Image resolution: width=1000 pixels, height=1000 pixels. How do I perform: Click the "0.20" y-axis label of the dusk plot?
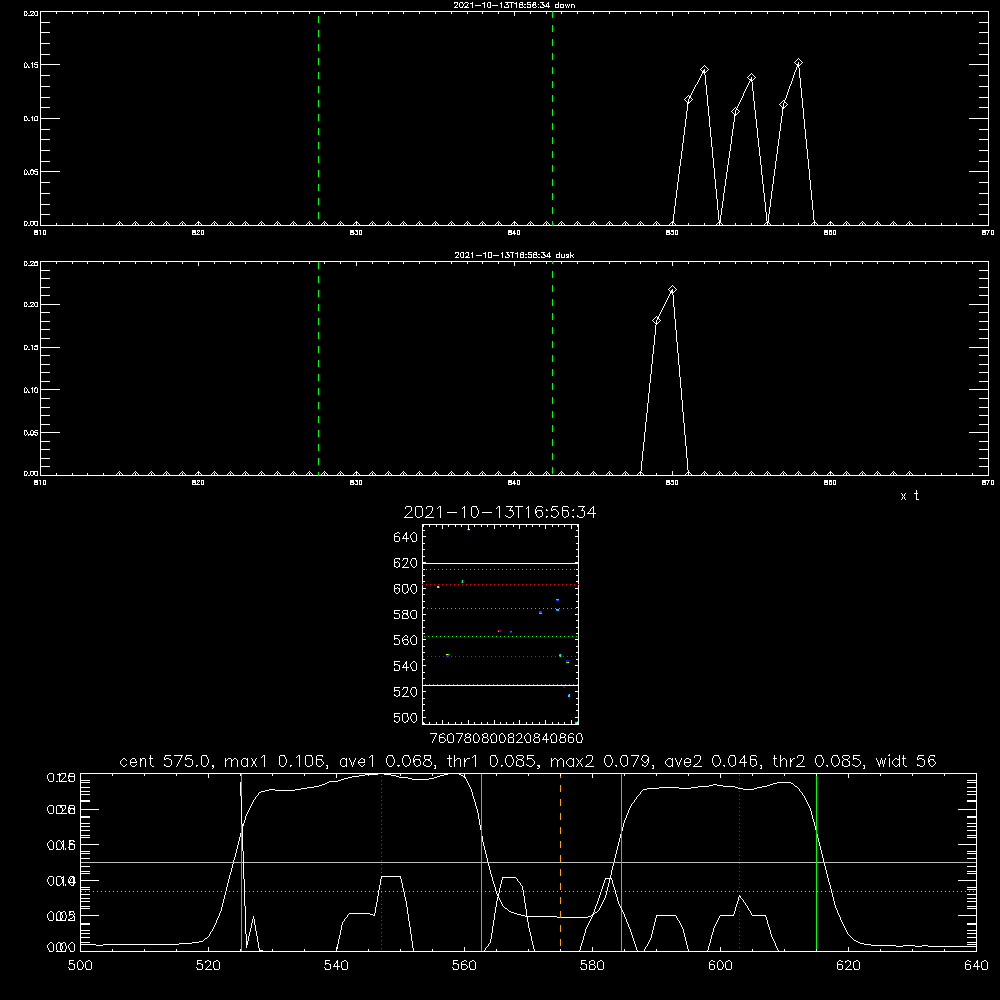click(31, 305)
